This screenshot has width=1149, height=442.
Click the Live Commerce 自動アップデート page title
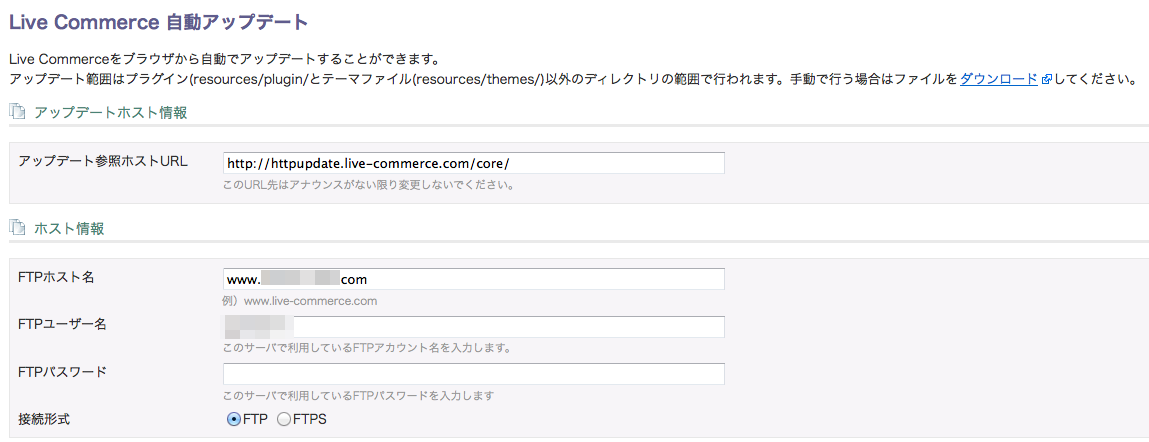(158, 22)
